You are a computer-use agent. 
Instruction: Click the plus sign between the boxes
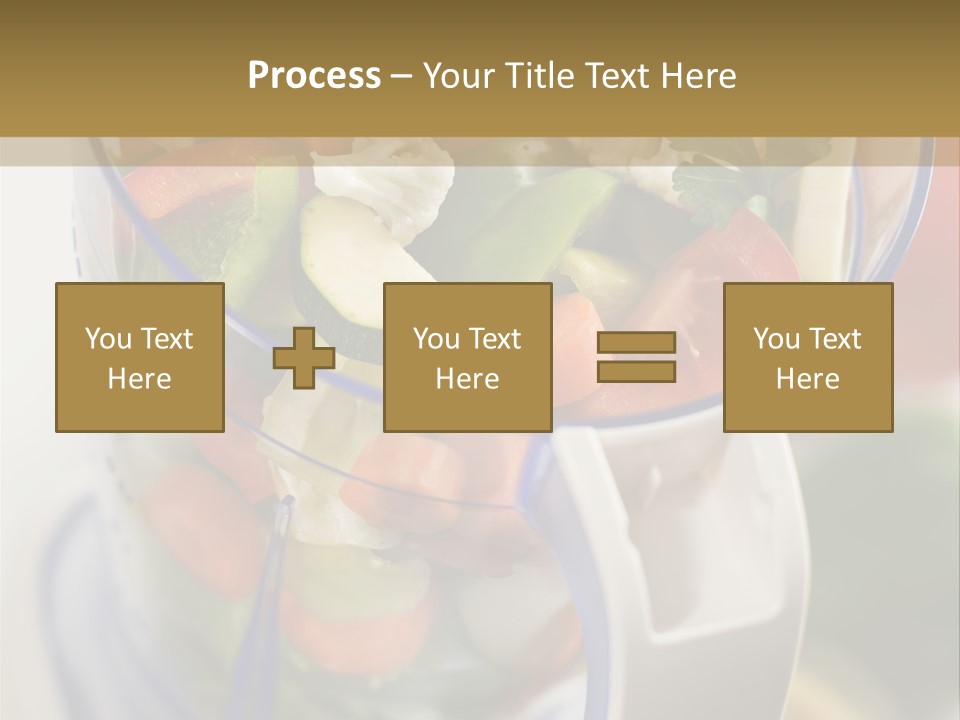click(304, 358)
